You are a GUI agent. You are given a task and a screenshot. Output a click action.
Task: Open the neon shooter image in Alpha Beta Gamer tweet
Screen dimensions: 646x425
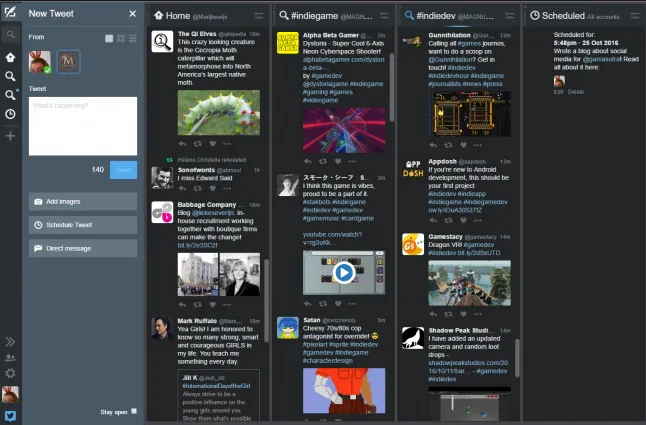[x=344, y=130]
